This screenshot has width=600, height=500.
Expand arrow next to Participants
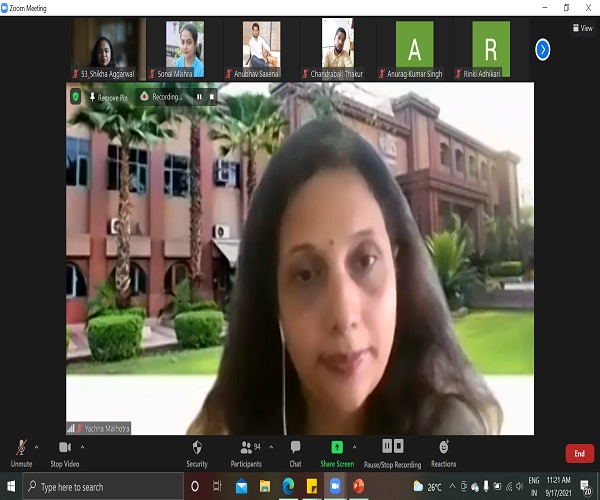[x=271, y=447]
